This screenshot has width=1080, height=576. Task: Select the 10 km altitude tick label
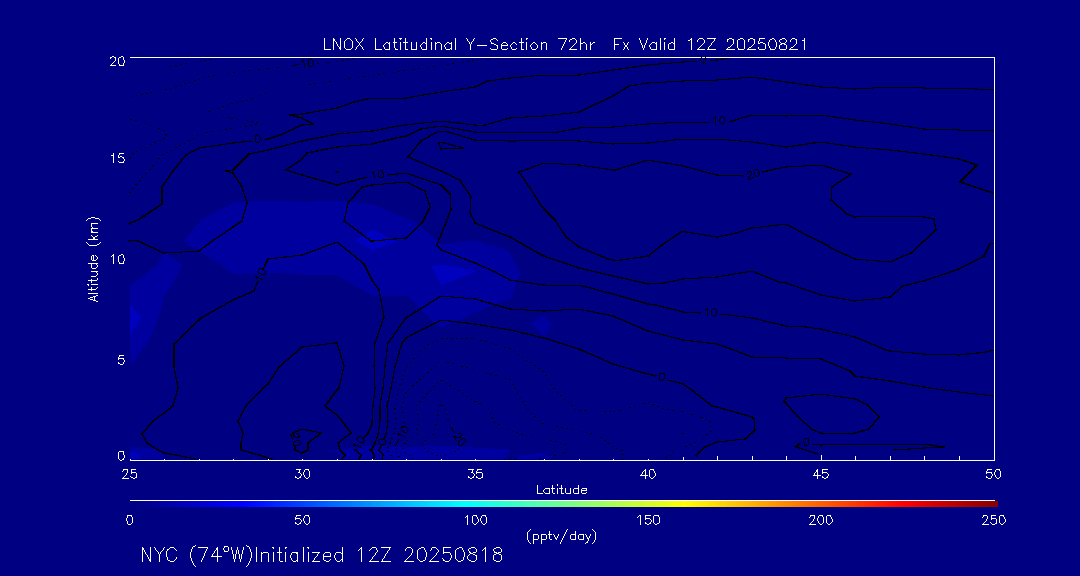tap(116, 259)
